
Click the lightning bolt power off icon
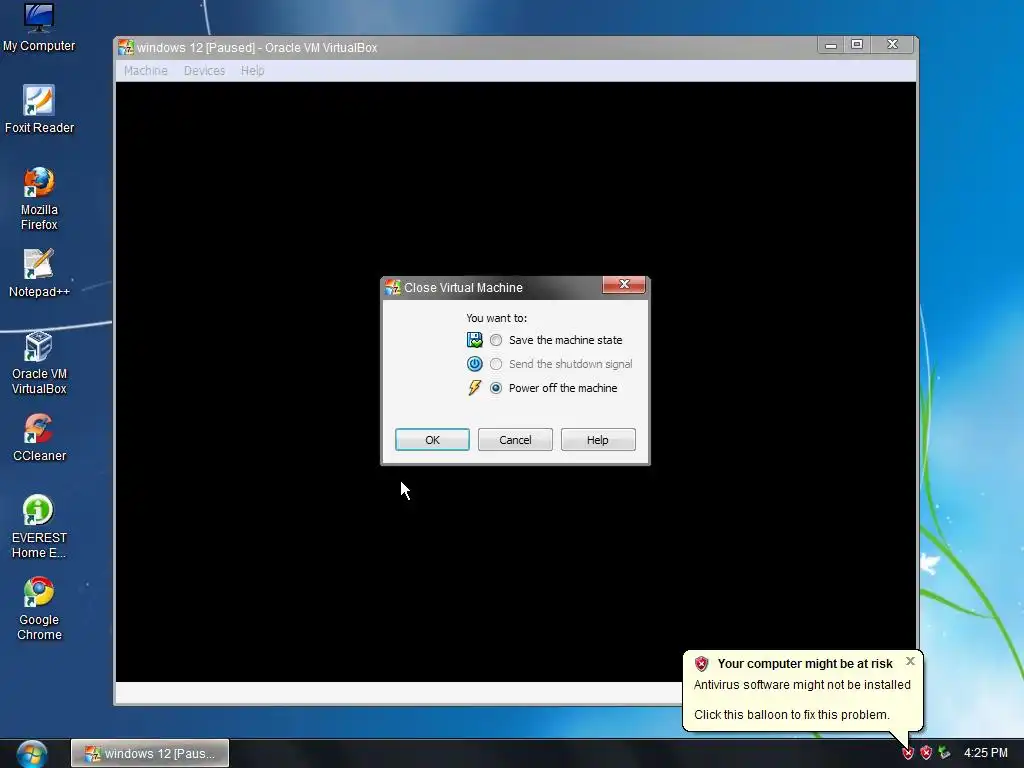[475, 388]
